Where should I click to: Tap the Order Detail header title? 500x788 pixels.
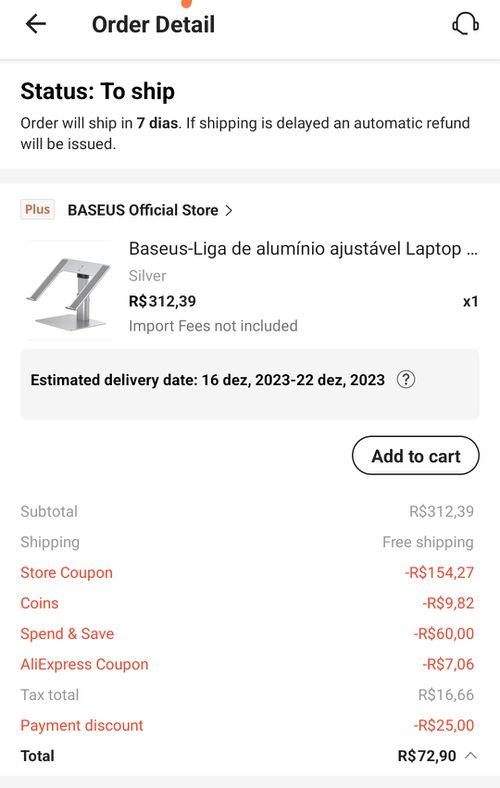coord(153,24)
